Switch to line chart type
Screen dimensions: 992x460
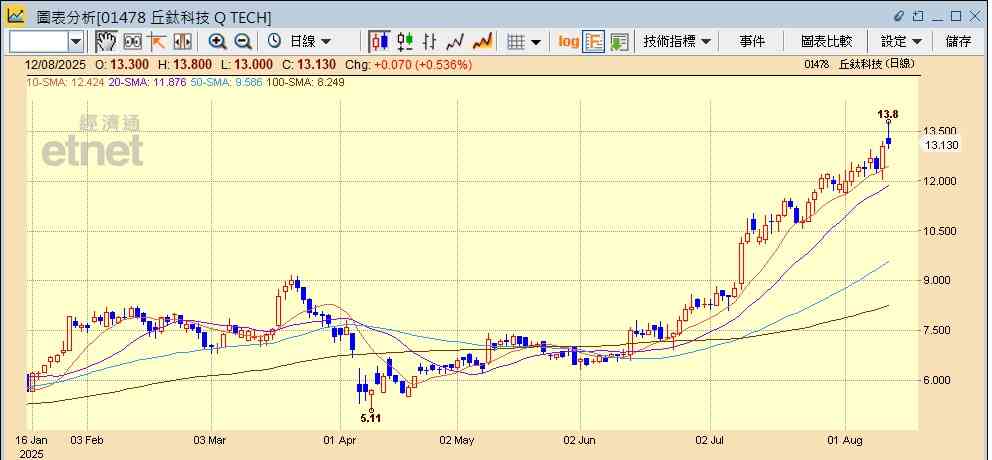click(x=455, y=42)
